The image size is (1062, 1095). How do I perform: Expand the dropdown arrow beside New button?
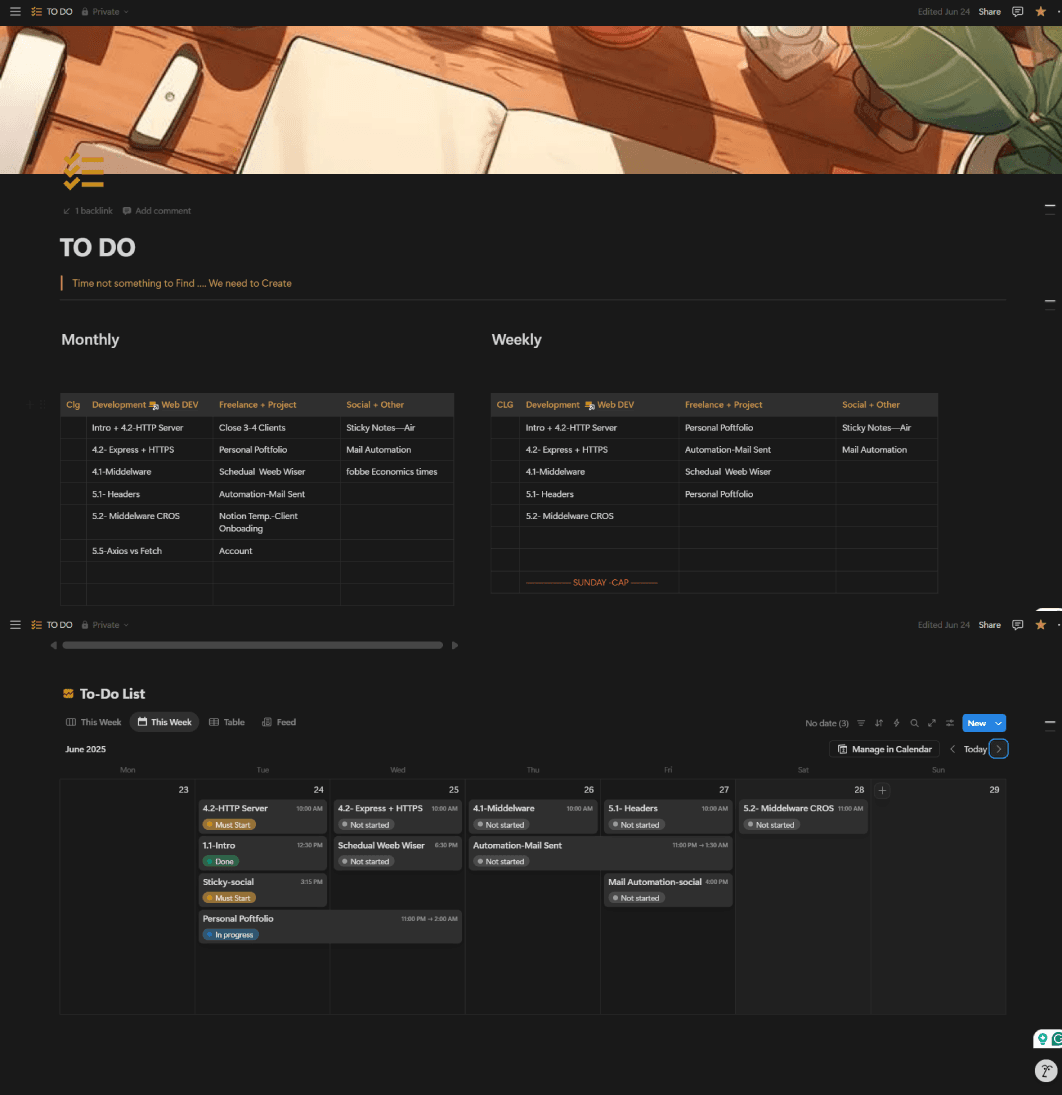coord(998,723)
